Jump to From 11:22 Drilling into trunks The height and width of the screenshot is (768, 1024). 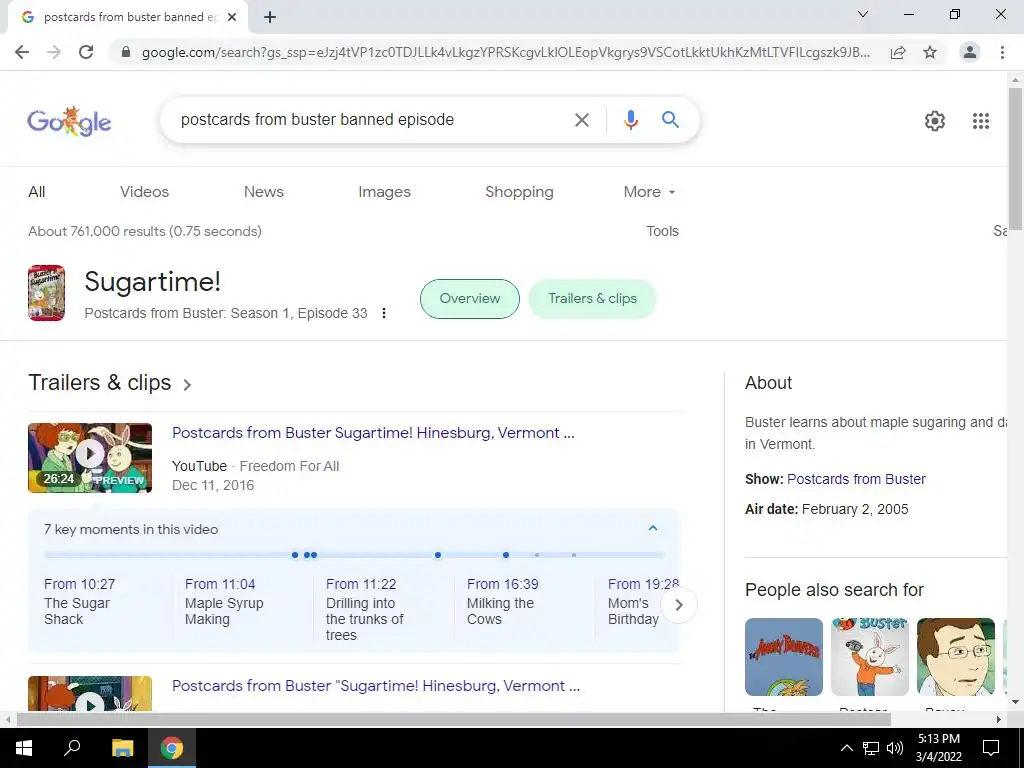[x=364, y=609]
